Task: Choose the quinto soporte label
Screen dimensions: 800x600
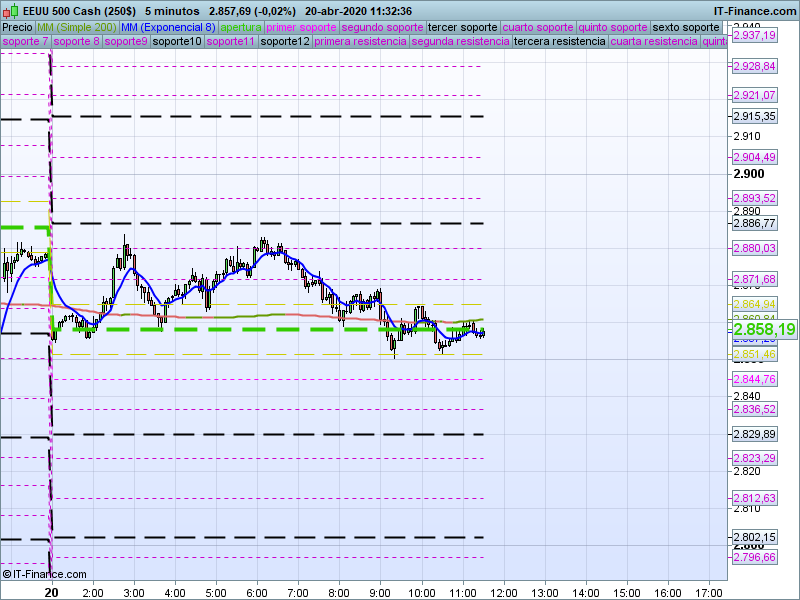Action: pyautogui.click(x=613, y=27)
